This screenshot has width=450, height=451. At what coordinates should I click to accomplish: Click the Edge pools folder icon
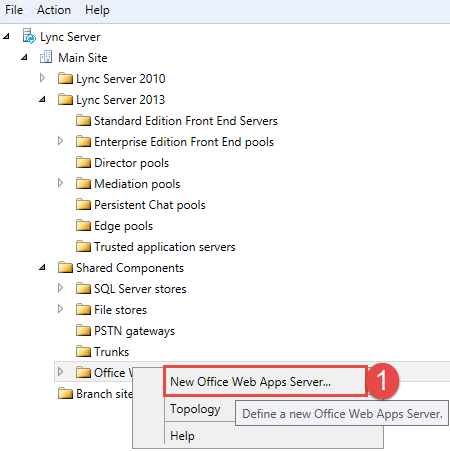tap(83, 226)
